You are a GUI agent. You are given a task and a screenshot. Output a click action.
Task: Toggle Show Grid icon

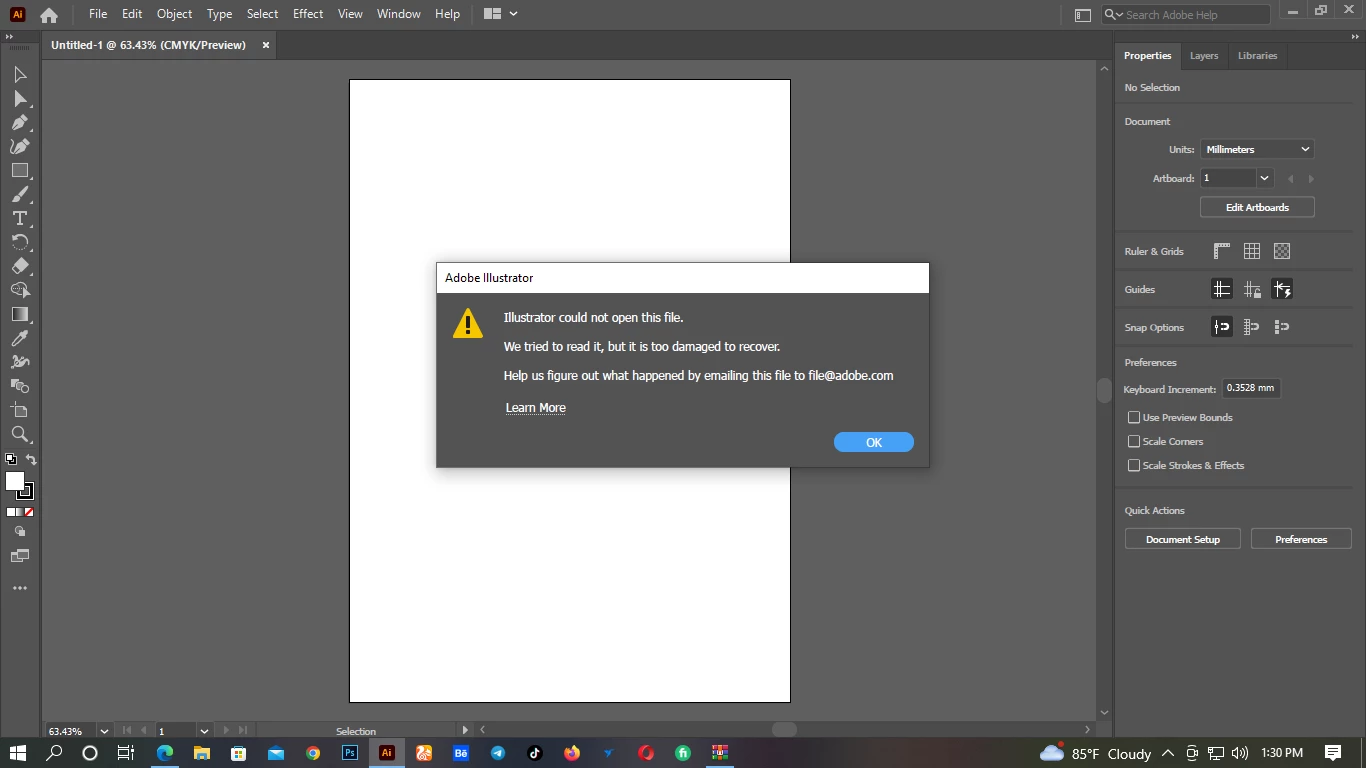click(x=1252, y=251)
